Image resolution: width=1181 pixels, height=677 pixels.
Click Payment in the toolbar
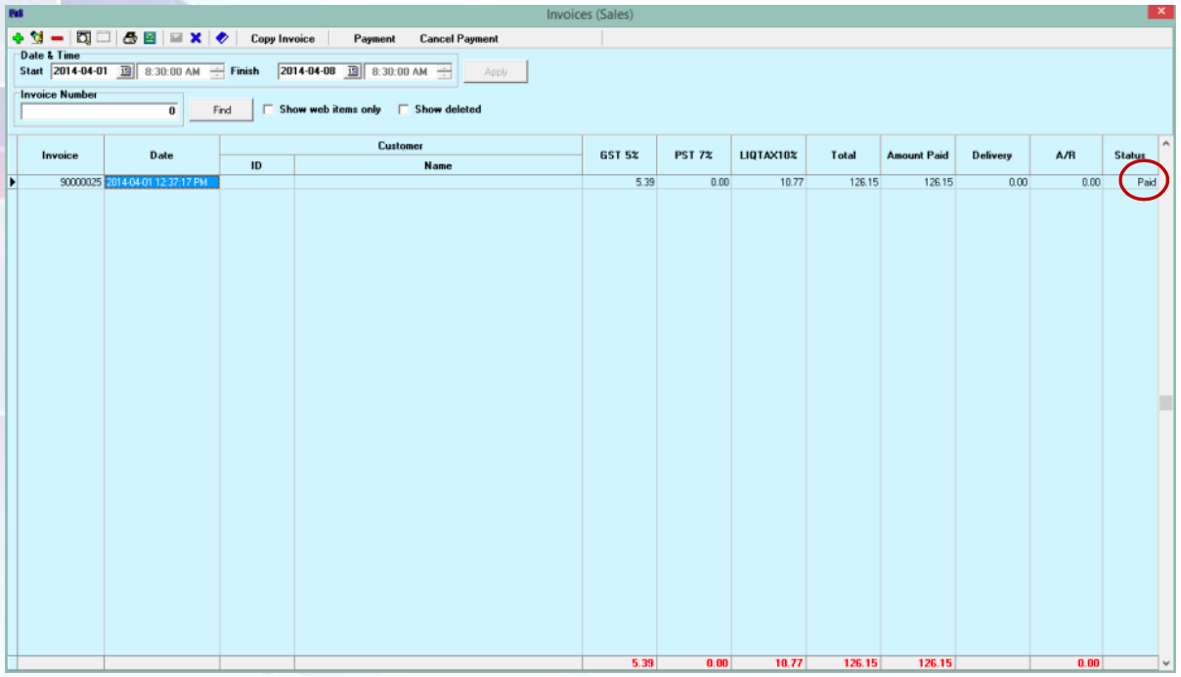click(x=374, y=38)
